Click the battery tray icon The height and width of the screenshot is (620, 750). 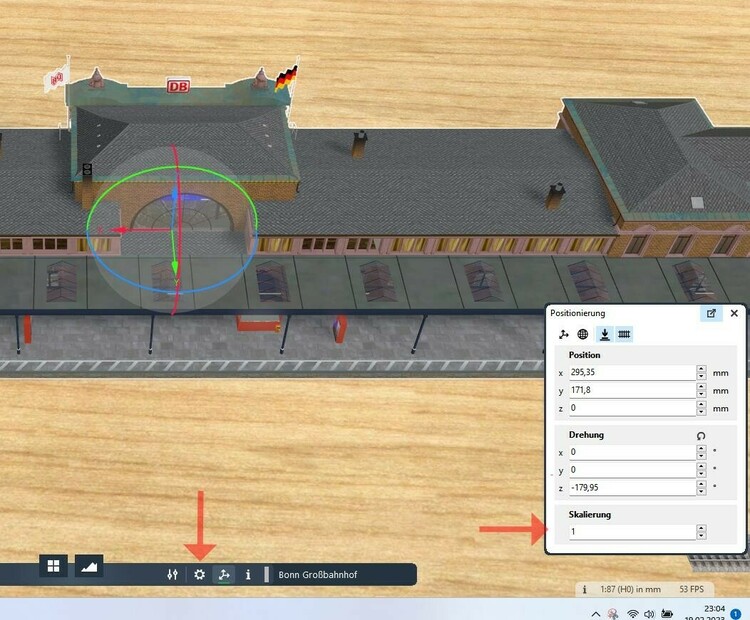pos(667,614)
